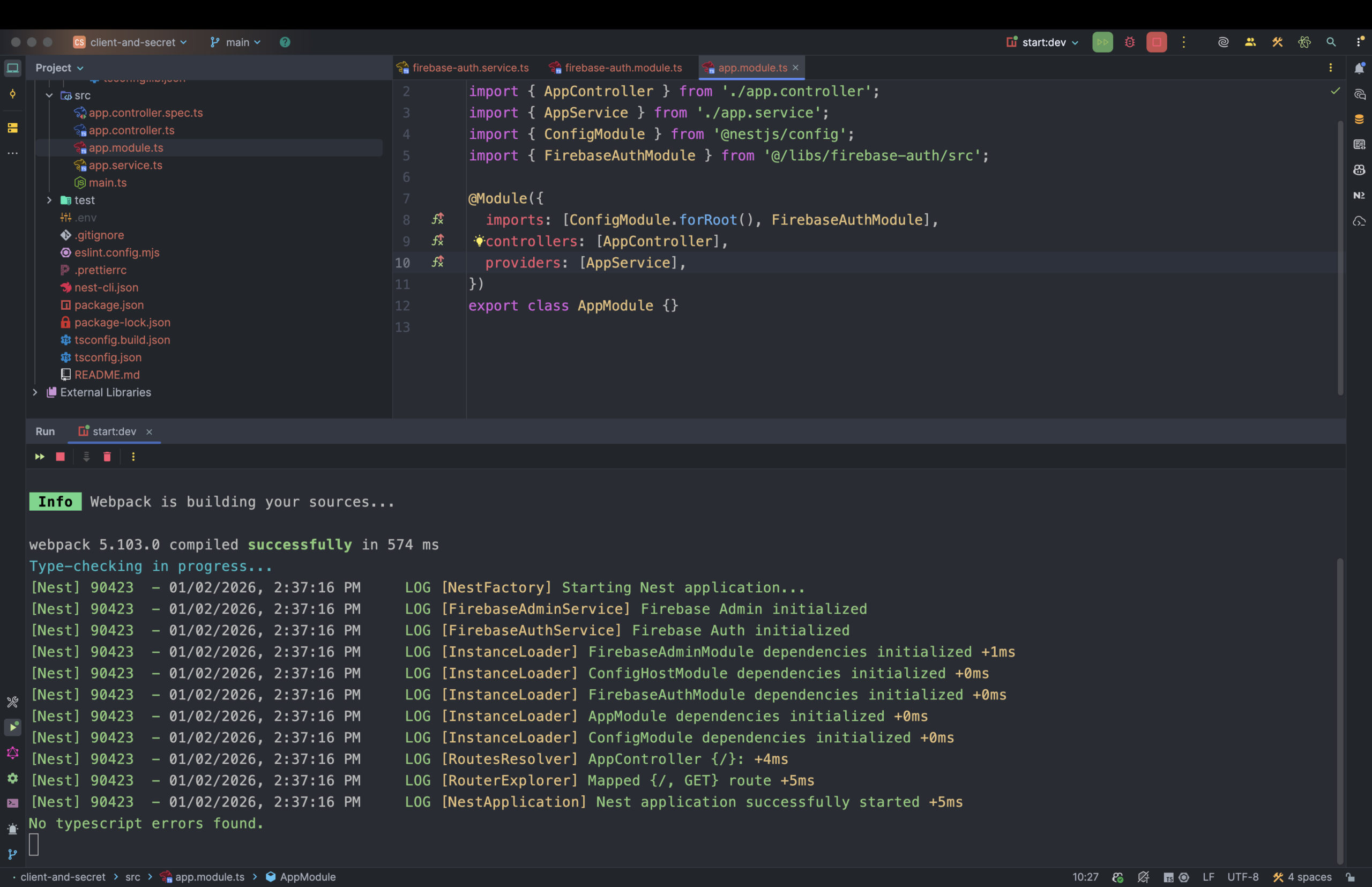Viewport: 1372px width, 887px height.
Task: Expand the test folder
Action: click(49, 200)
